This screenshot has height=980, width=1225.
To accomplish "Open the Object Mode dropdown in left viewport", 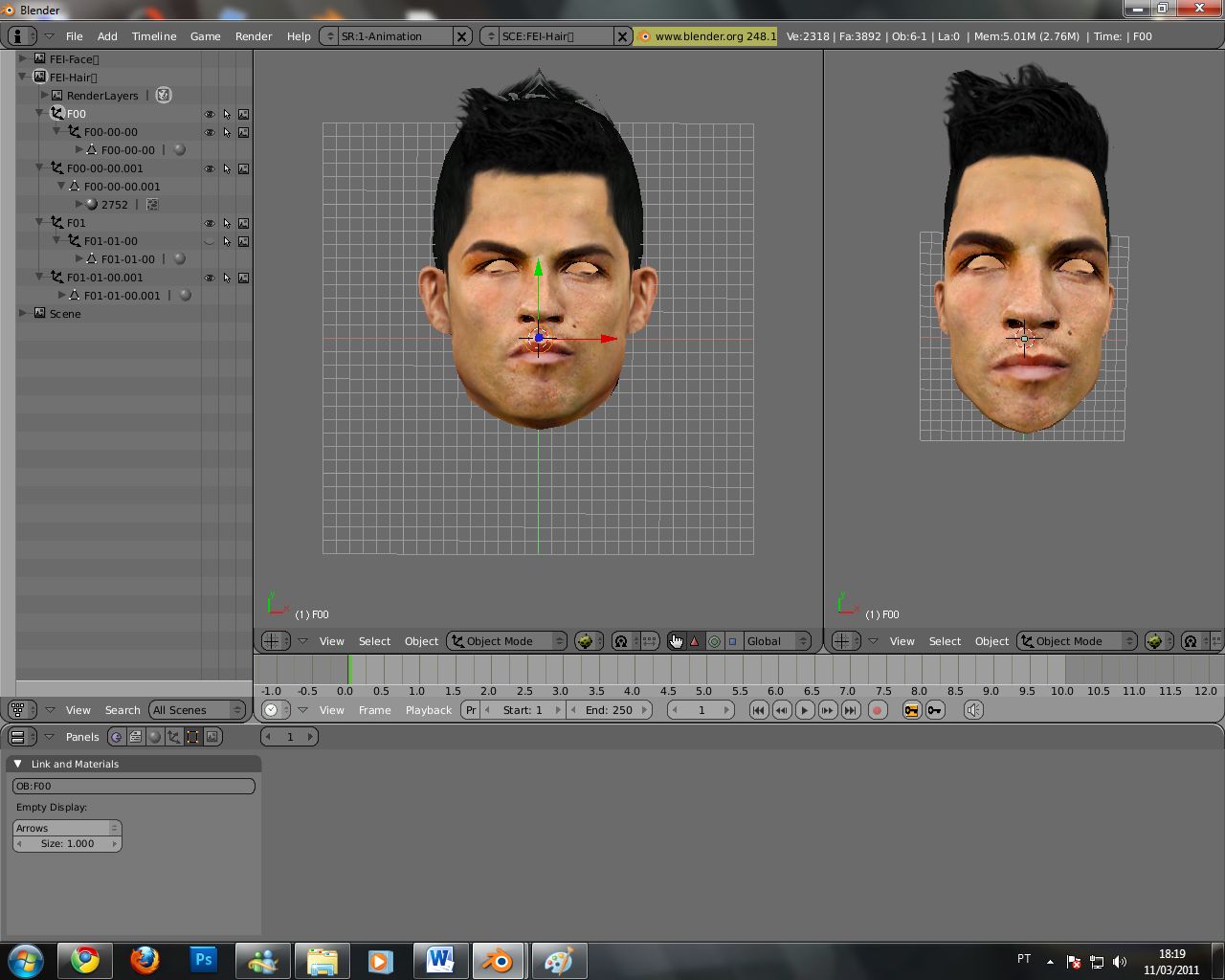I will pos(507,641).
